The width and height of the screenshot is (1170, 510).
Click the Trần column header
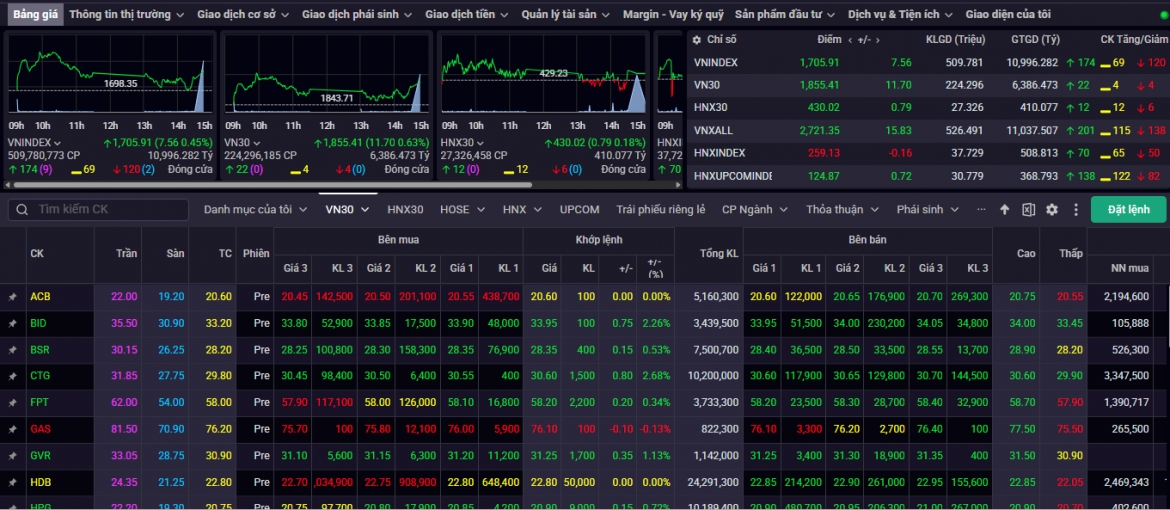click(127, 254)
